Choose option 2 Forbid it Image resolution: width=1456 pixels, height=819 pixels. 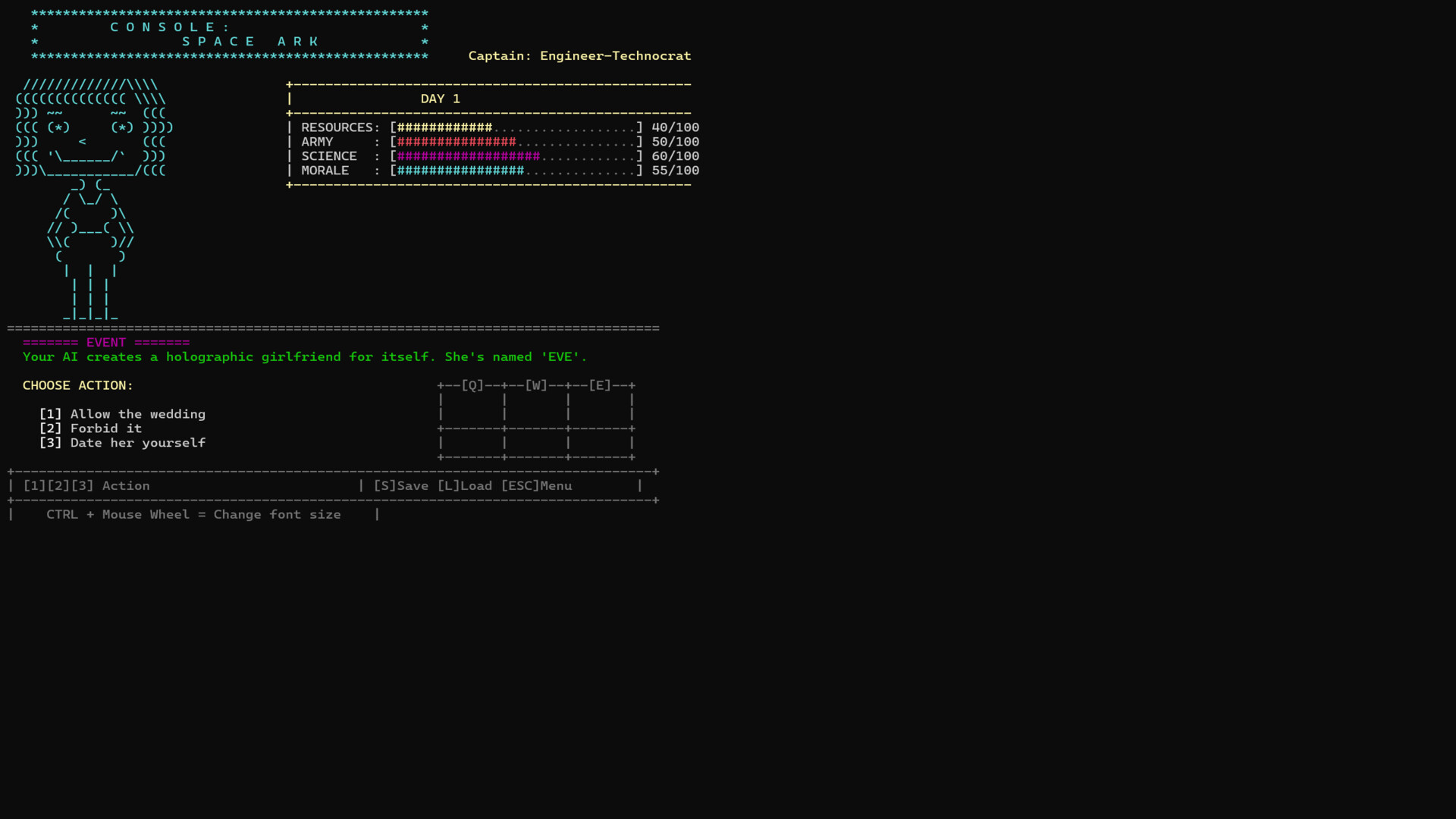[90, 428]
